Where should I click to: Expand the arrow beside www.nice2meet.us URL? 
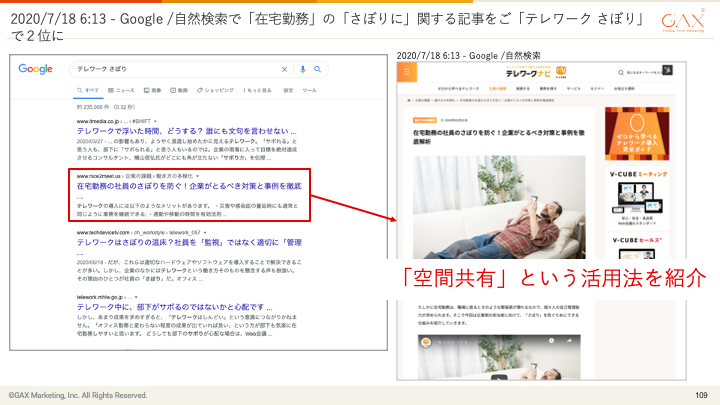click(197, 176)
